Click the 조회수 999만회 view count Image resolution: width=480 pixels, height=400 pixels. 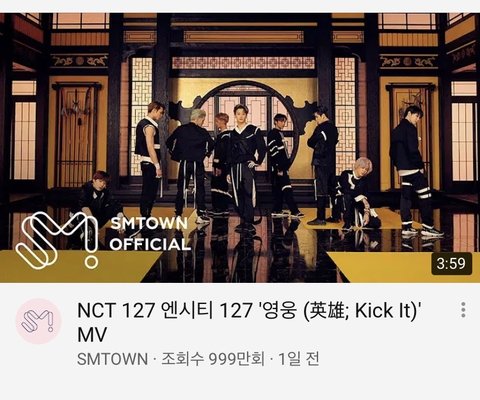click(213, 359)
